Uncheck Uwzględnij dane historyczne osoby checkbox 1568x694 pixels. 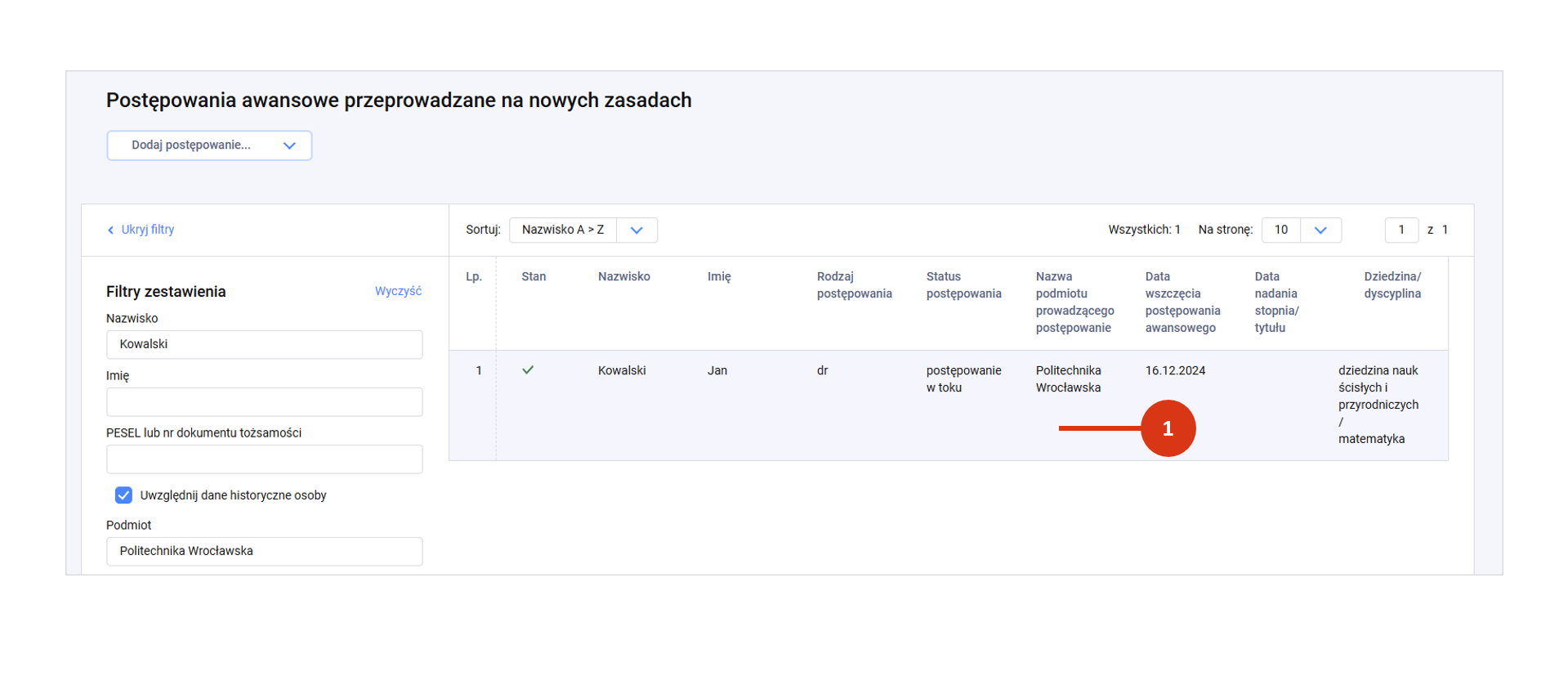point(123,495)
